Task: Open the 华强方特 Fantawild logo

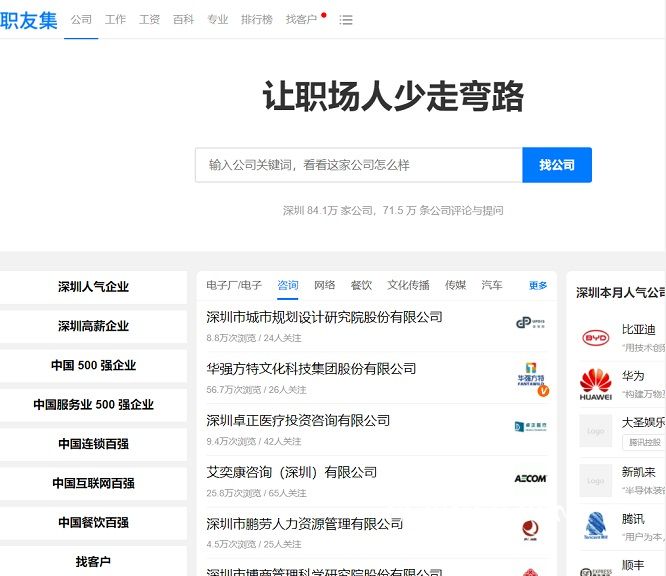Action: tap(531, 375)
